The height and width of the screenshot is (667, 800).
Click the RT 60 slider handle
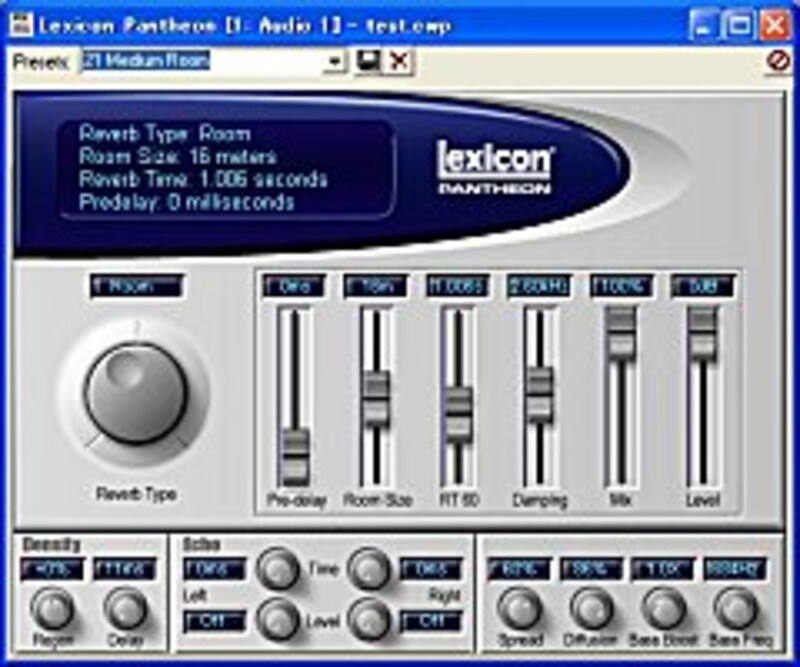(458, 414)
